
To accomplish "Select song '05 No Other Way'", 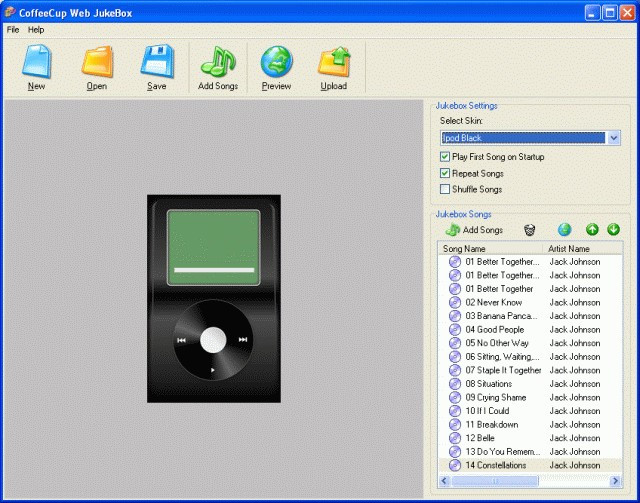I will pyautogui.click(x=531, y=343).
